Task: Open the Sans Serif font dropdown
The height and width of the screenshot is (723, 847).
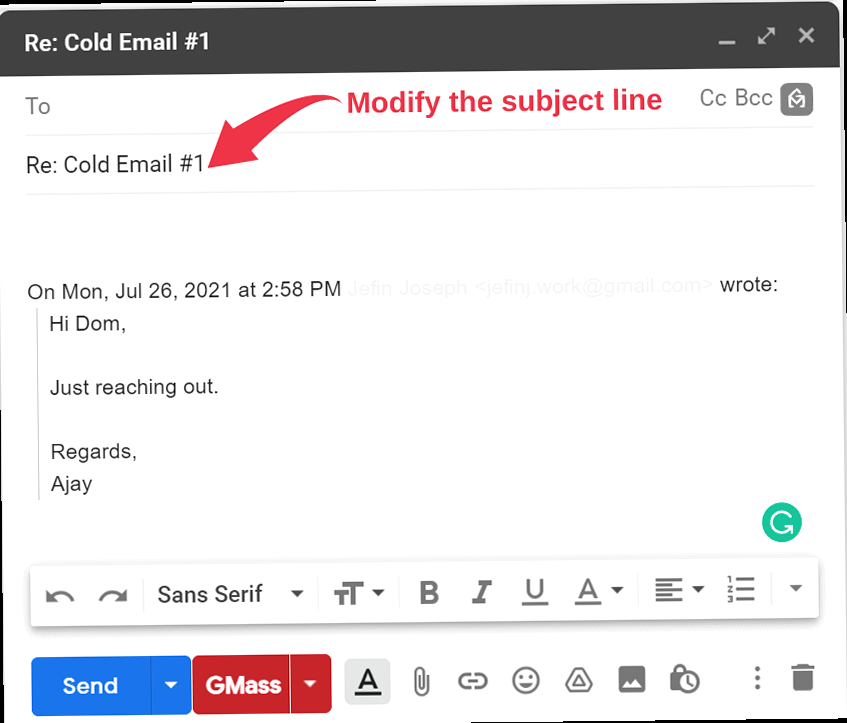Action: pos(230,594)
